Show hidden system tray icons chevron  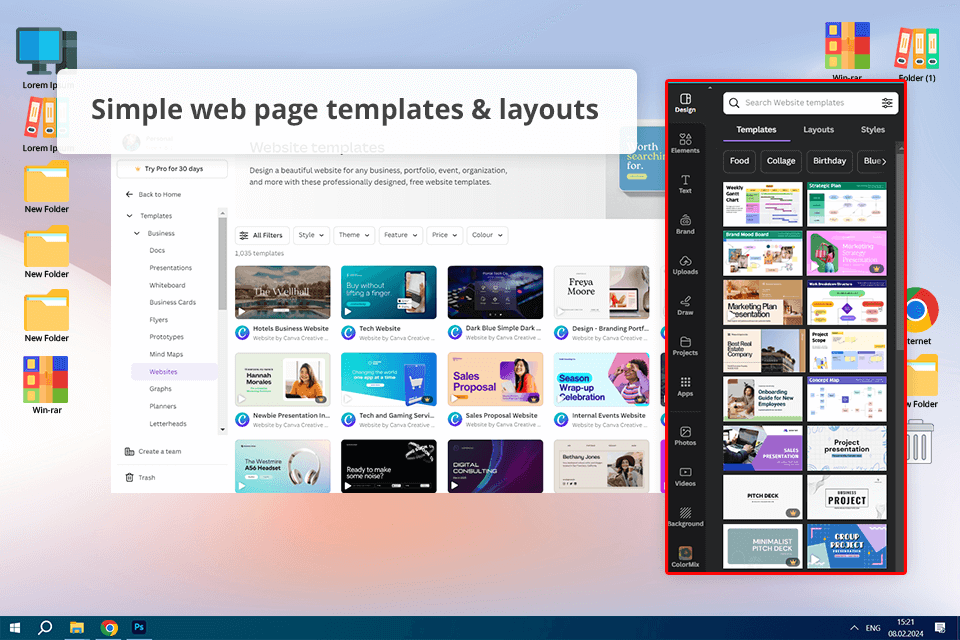coord(853,628)
